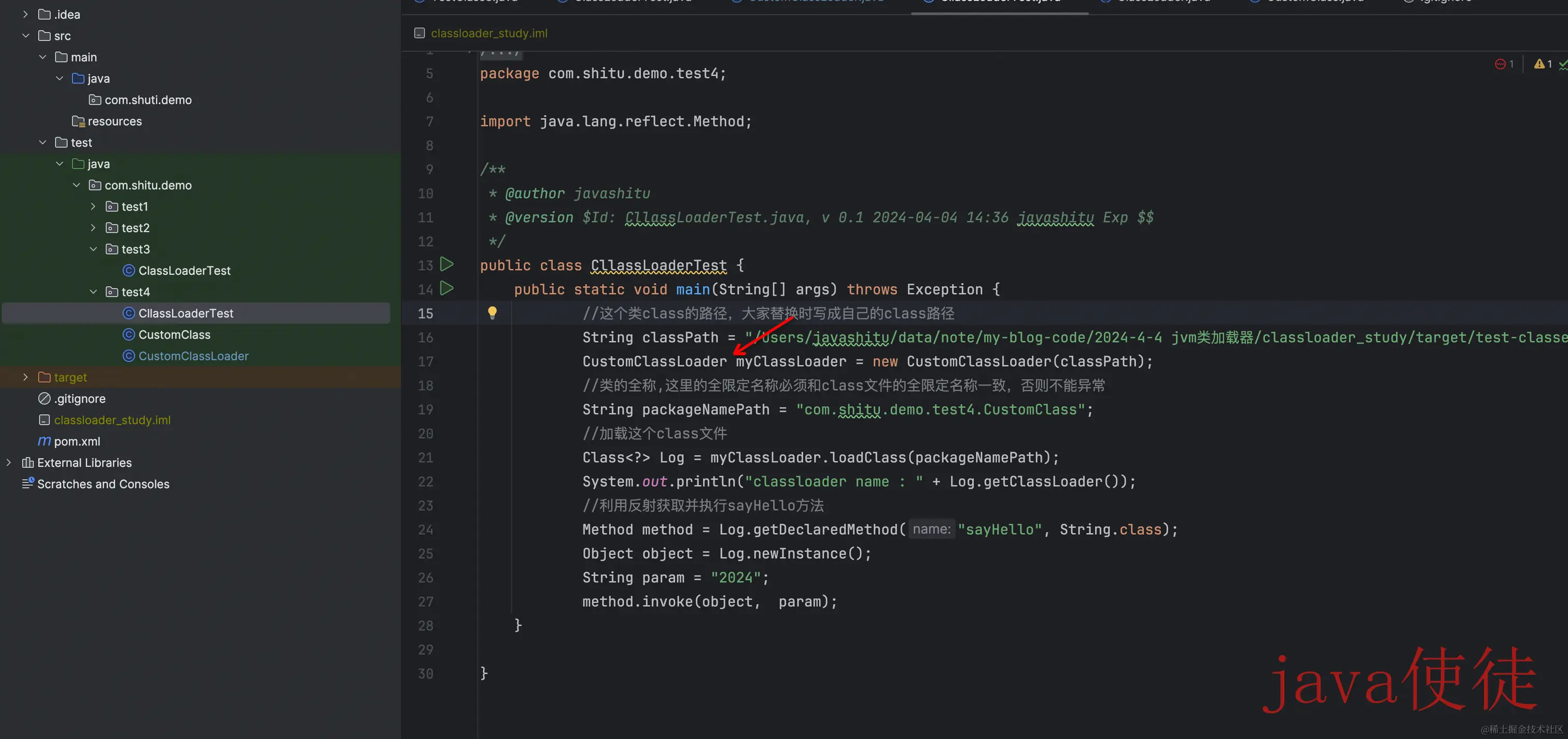Run the main method via gutter arrow
This screenshot has height=739, width=1568.
pos(447,288)
